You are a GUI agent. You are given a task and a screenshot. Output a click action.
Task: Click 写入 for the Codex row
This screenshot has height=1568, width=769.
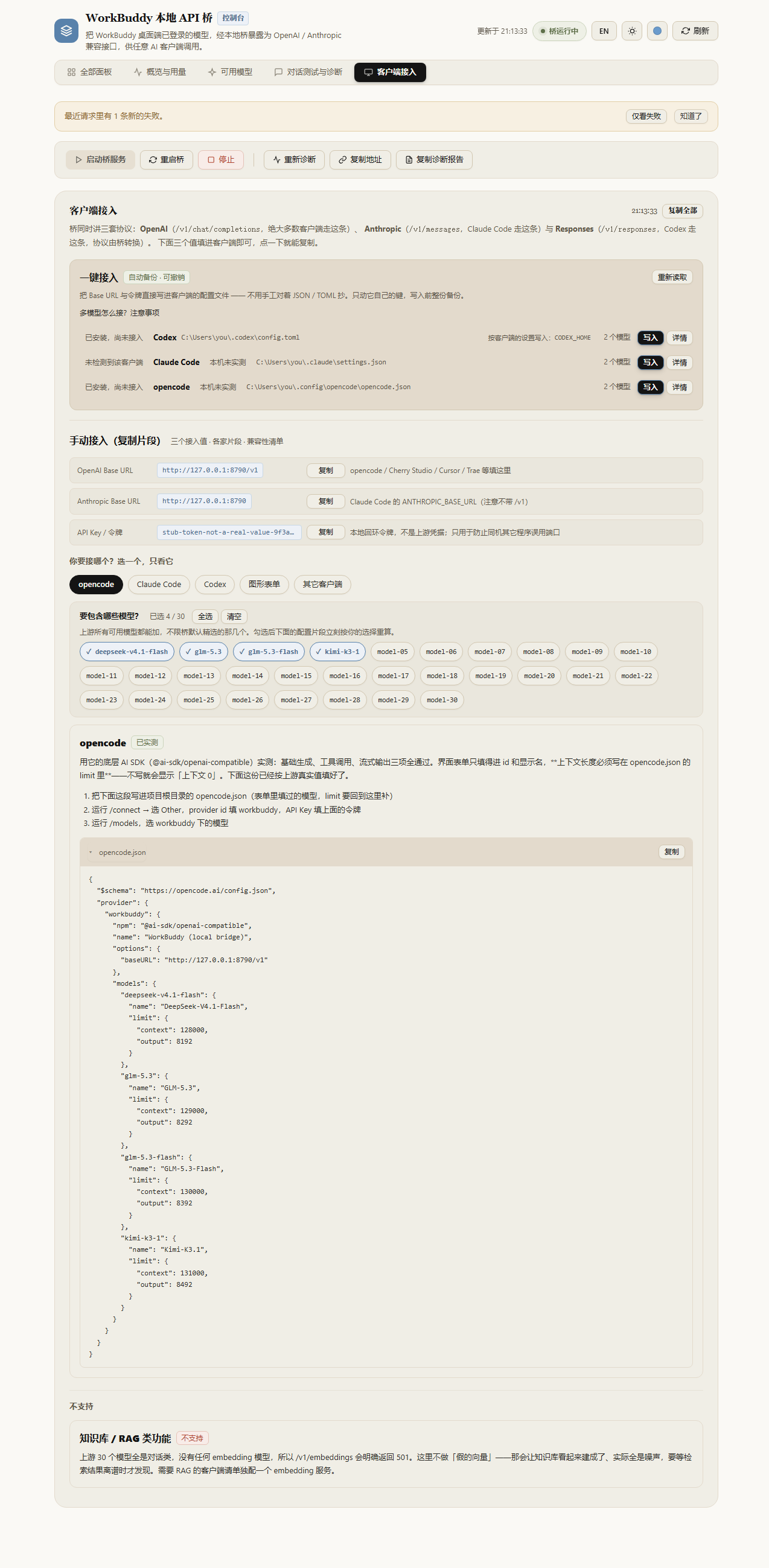pyautogui.click(x=650, y=338)
